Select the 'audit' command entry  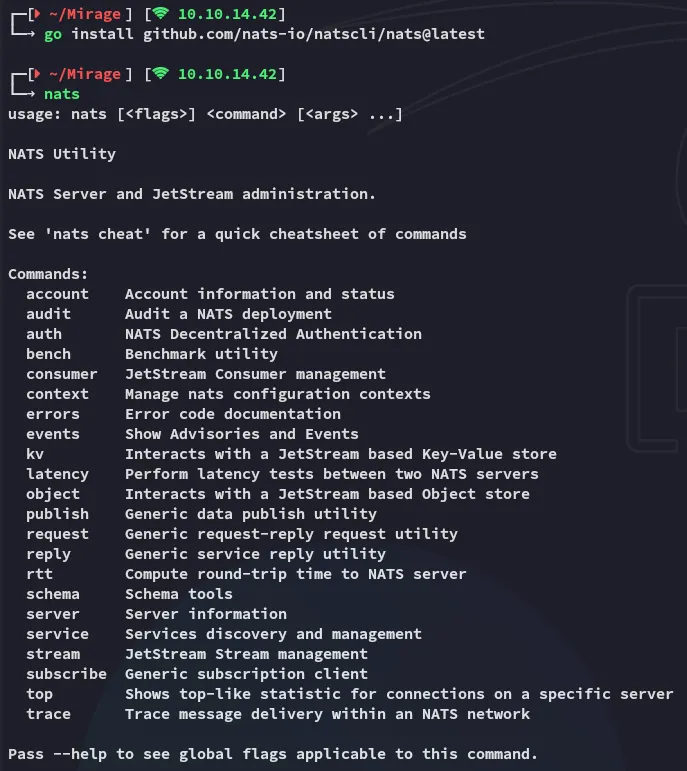point(48,314)
